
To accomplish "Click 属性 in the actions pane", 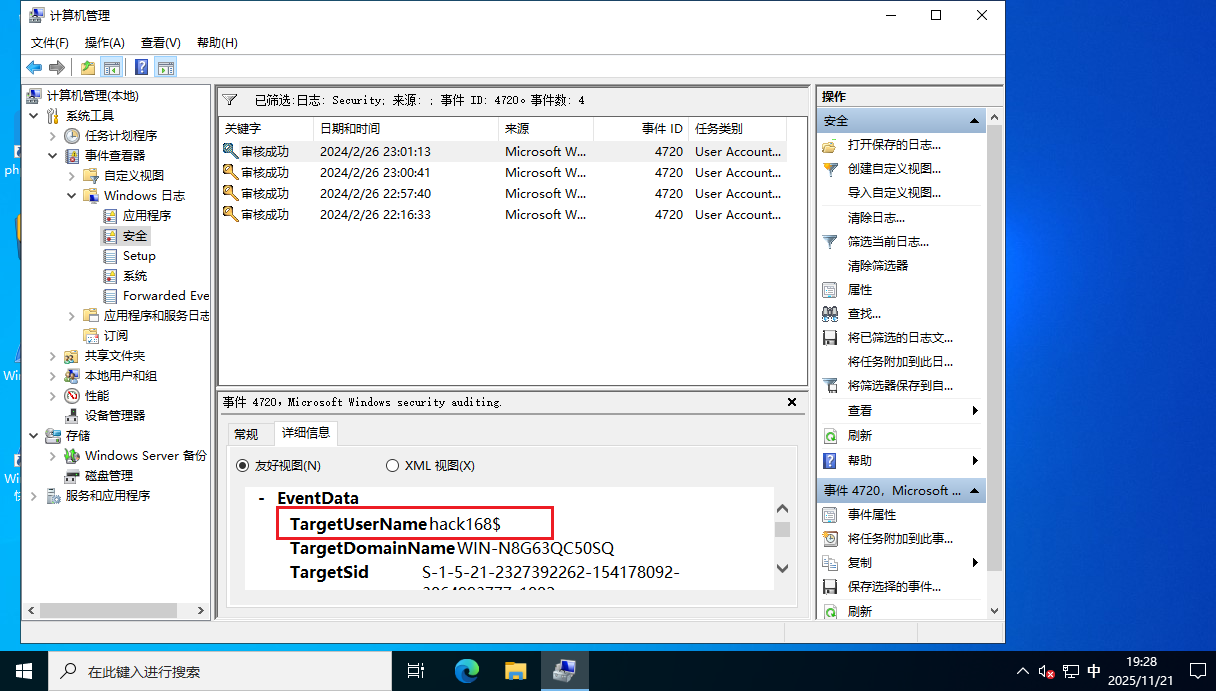I will coord(860,290).
